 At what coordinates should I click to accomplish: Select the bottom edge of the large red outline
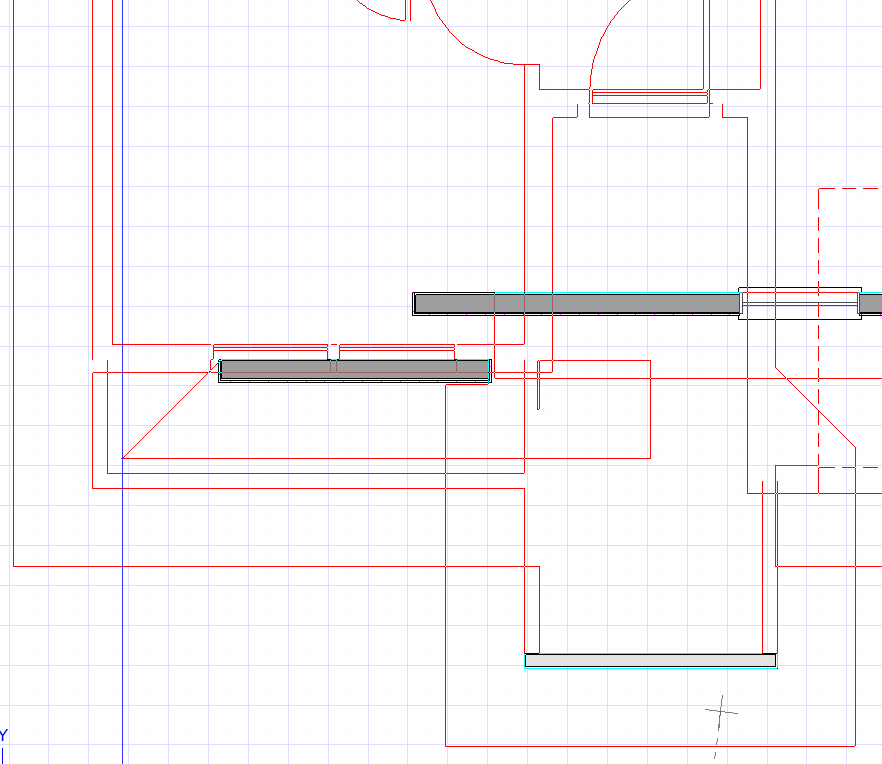pyautogui.click(x=650, y=746)
